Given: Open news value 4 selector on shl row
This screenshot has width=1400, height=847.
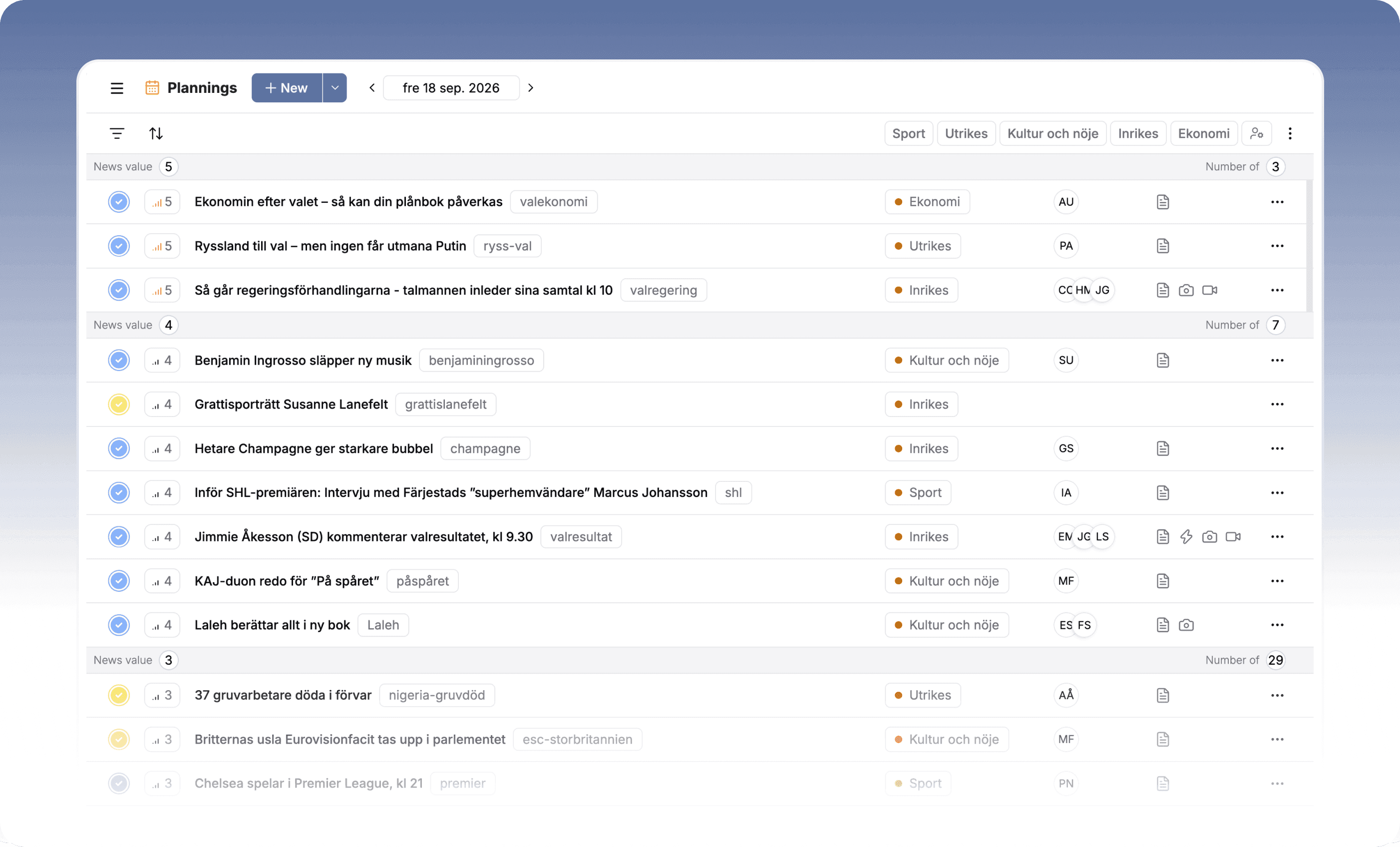Looking at the screenshot, I should click(x=162, y=493).
